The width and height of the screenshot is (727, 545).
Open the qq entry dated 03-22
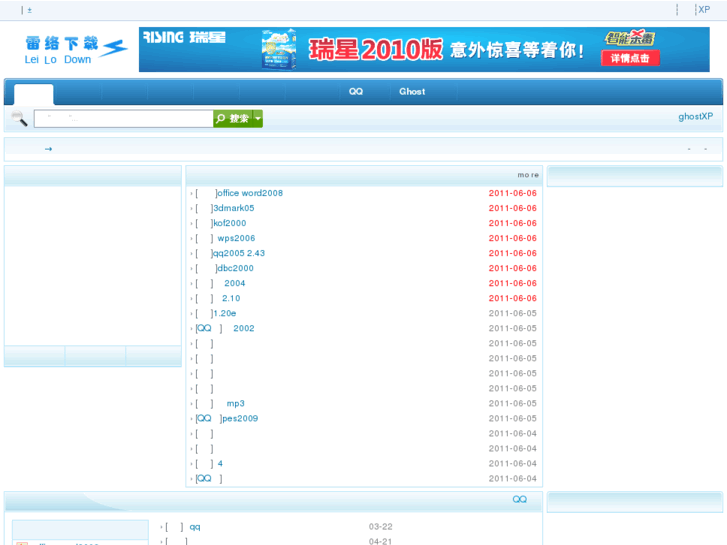[195, 527]
